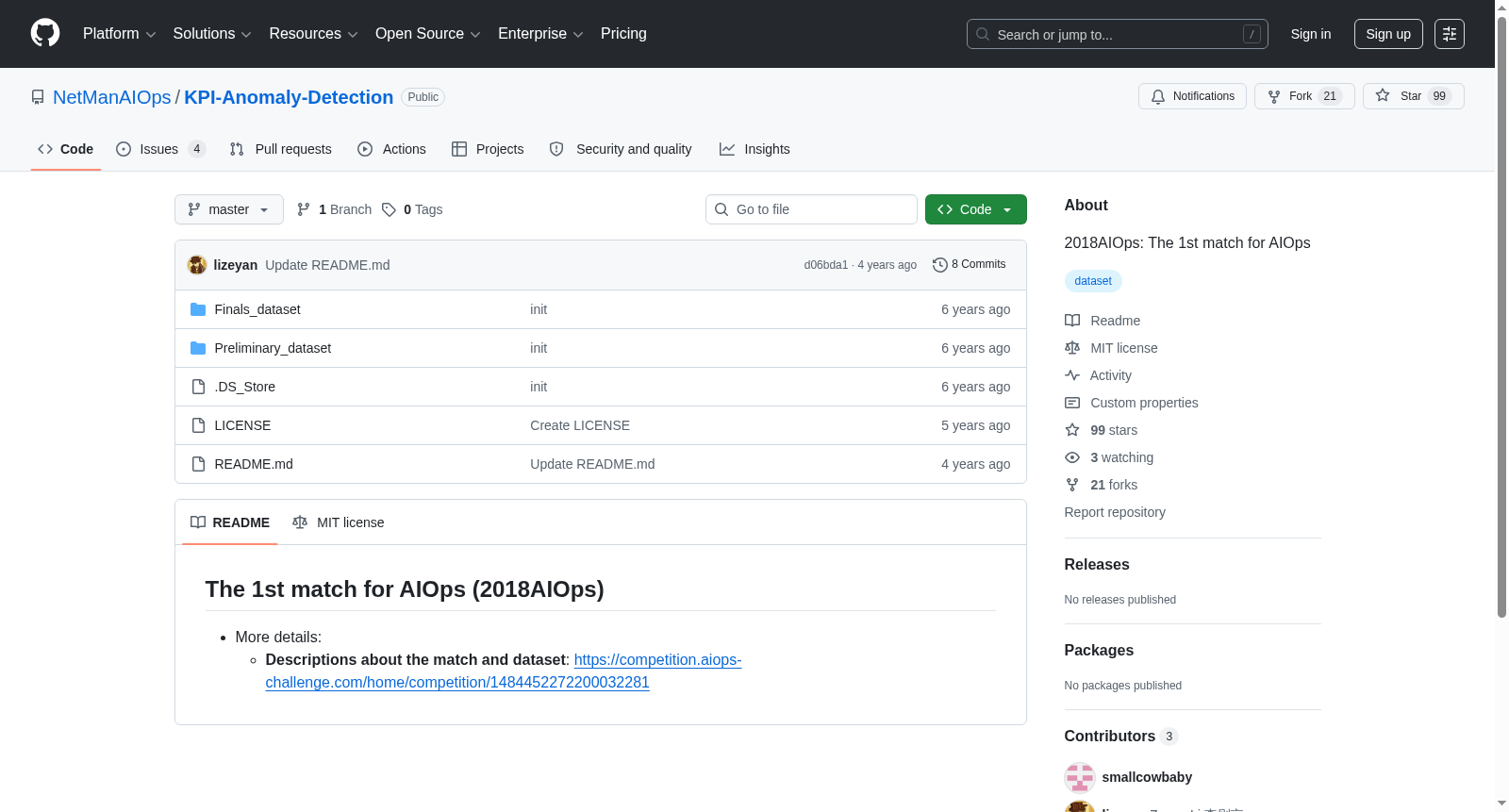The height and width of the screenshot is (812, 1509).
Task: Go to GitHub homepage via Octocat logo
Action: 45,34
